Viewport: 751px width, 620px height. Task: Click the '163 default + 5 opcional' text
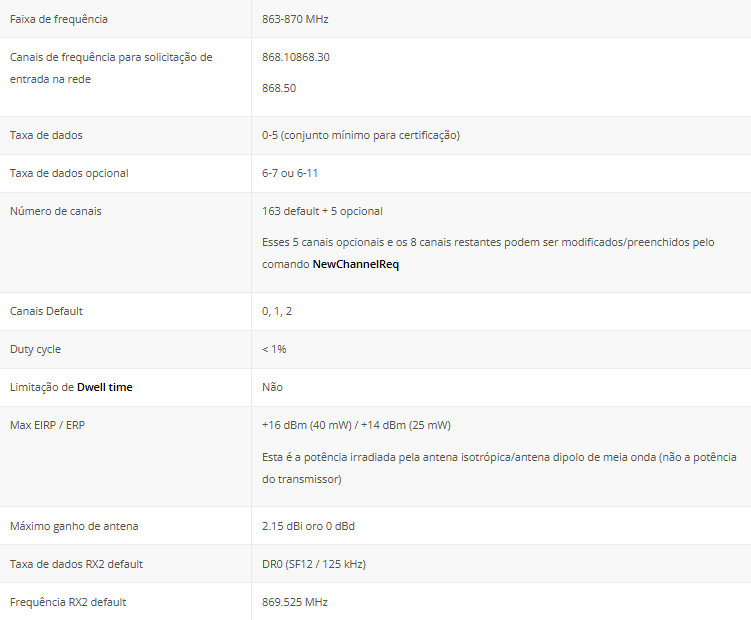[x=322, y=211]
